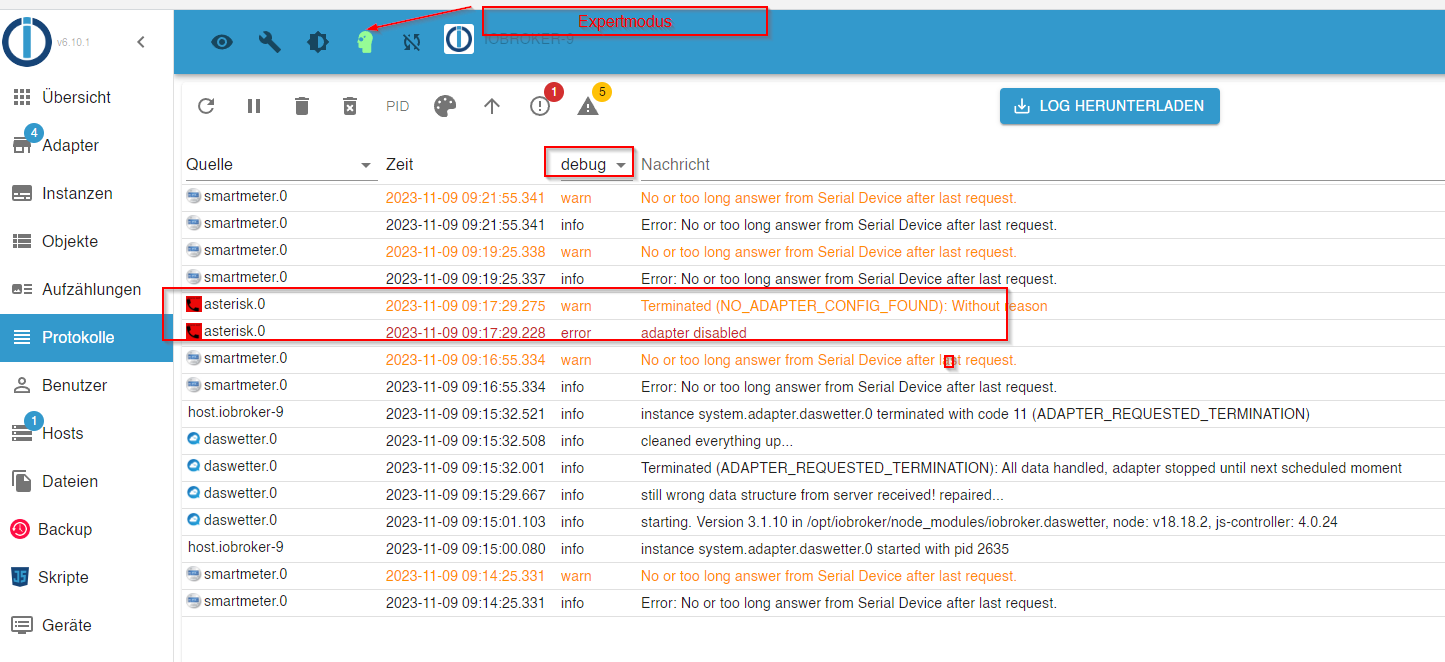
Task: Switch theme with brightness icon
Action: [x=318, y=42]
